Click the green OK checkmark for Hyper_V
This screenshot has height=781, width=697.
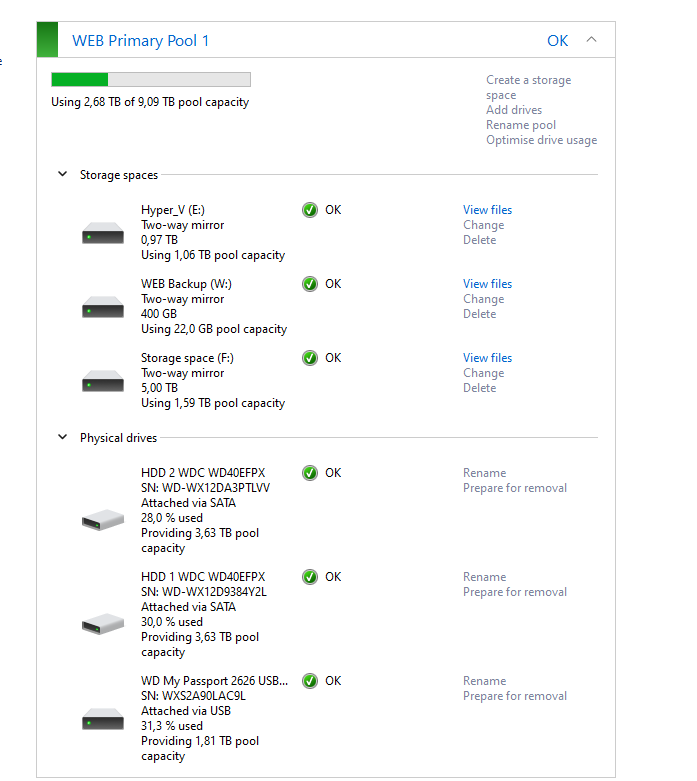click(310, 210)
